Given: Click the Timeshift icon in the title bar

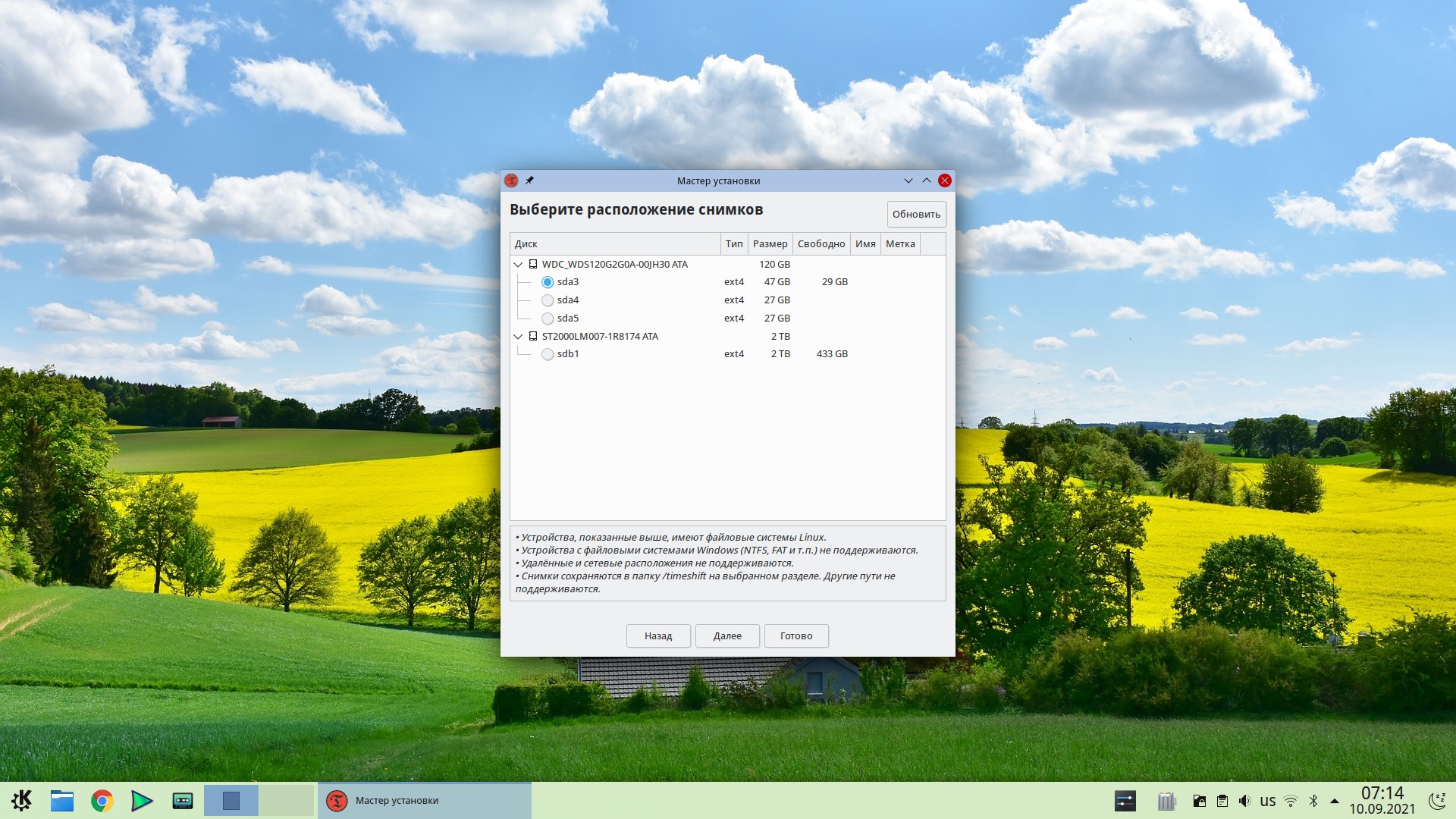Looking at the screenshot, I should click(x=511, y=180).
